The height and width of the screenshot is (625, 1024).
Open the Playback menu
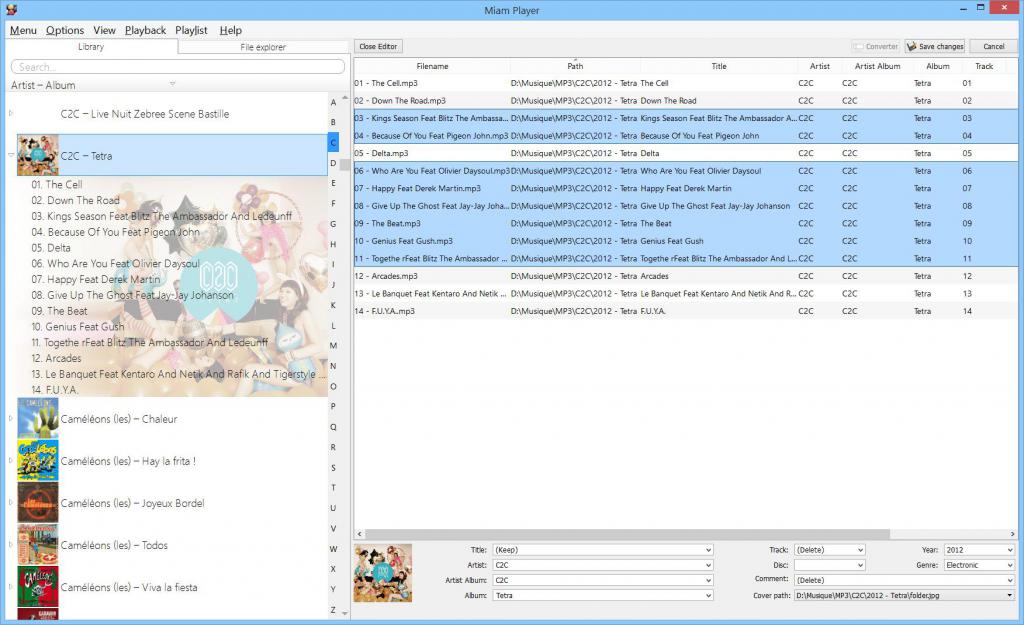click(145, 30)
